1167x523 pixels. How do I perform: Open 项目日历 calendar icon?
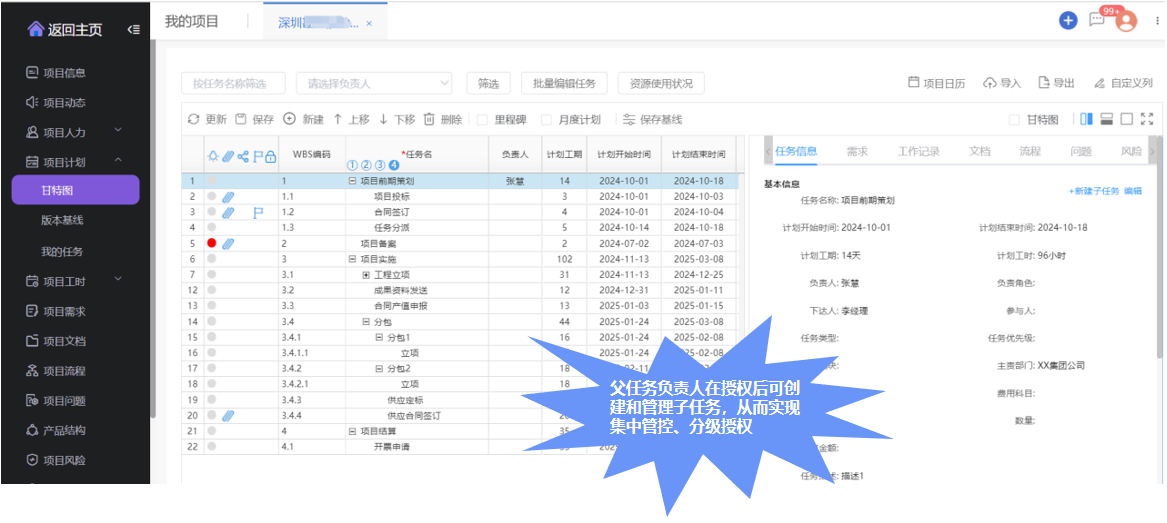[913, 83]
